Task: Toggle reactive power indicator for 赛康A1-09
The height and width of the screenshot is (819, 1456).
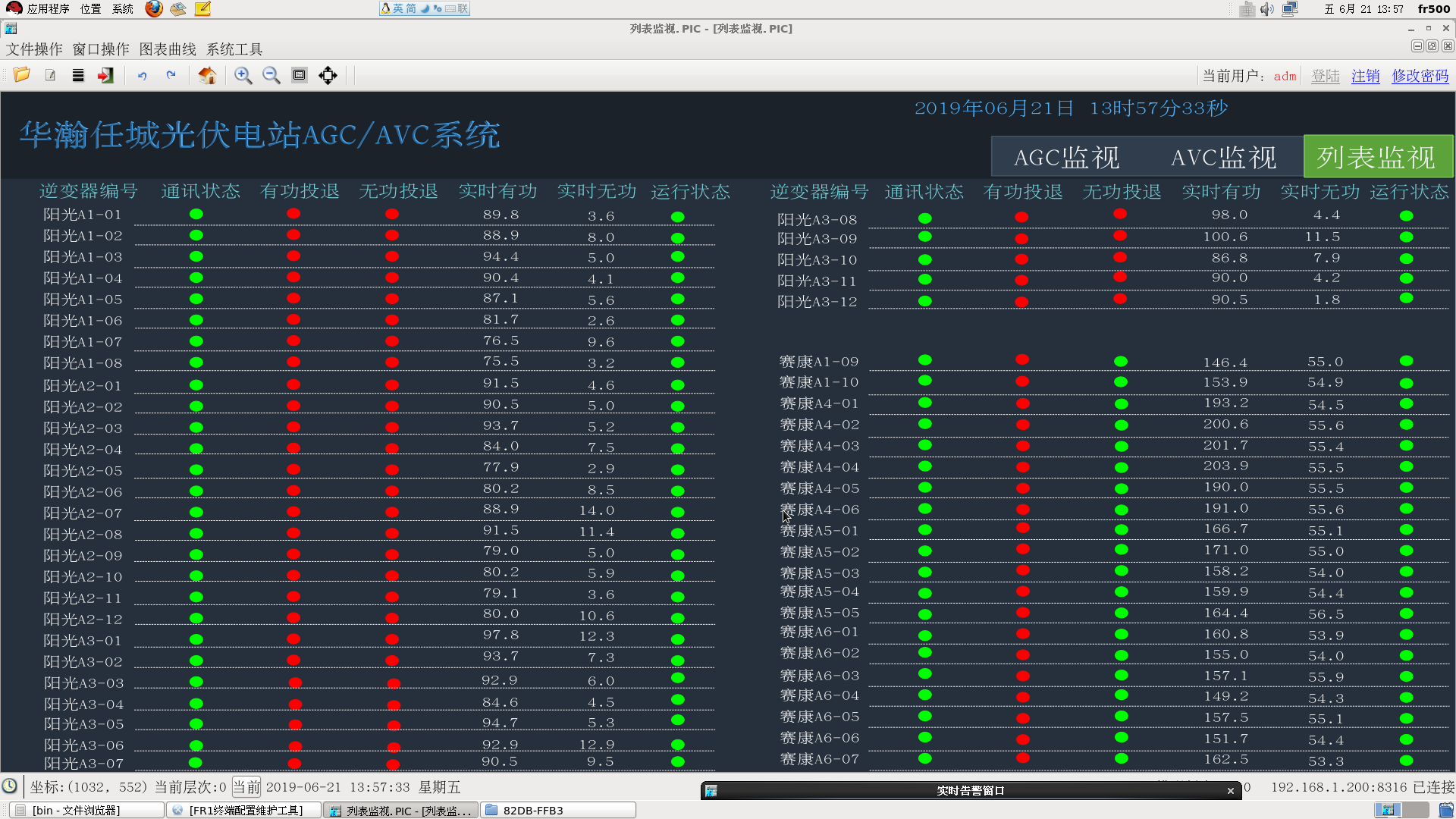Action: (x=1121, y=361)
